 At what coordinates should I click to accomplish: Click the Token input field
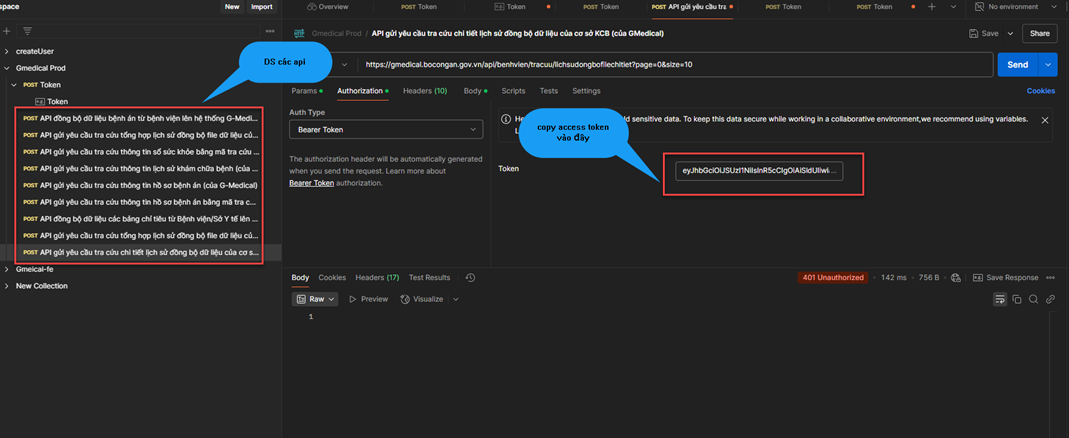point(758,171)
